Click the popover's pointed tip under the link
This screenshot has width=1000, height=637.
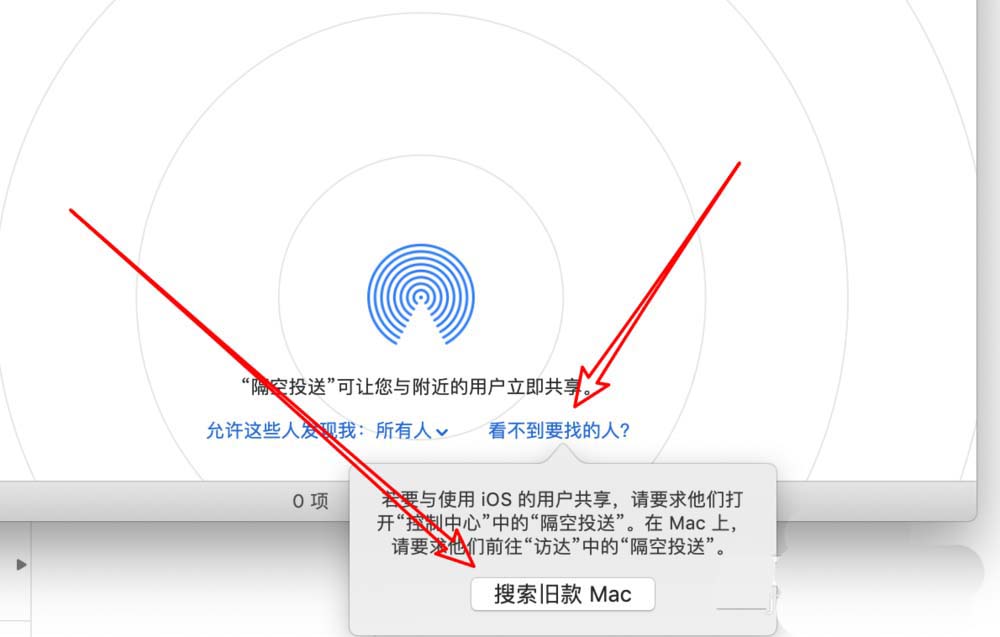click(562, 454)
